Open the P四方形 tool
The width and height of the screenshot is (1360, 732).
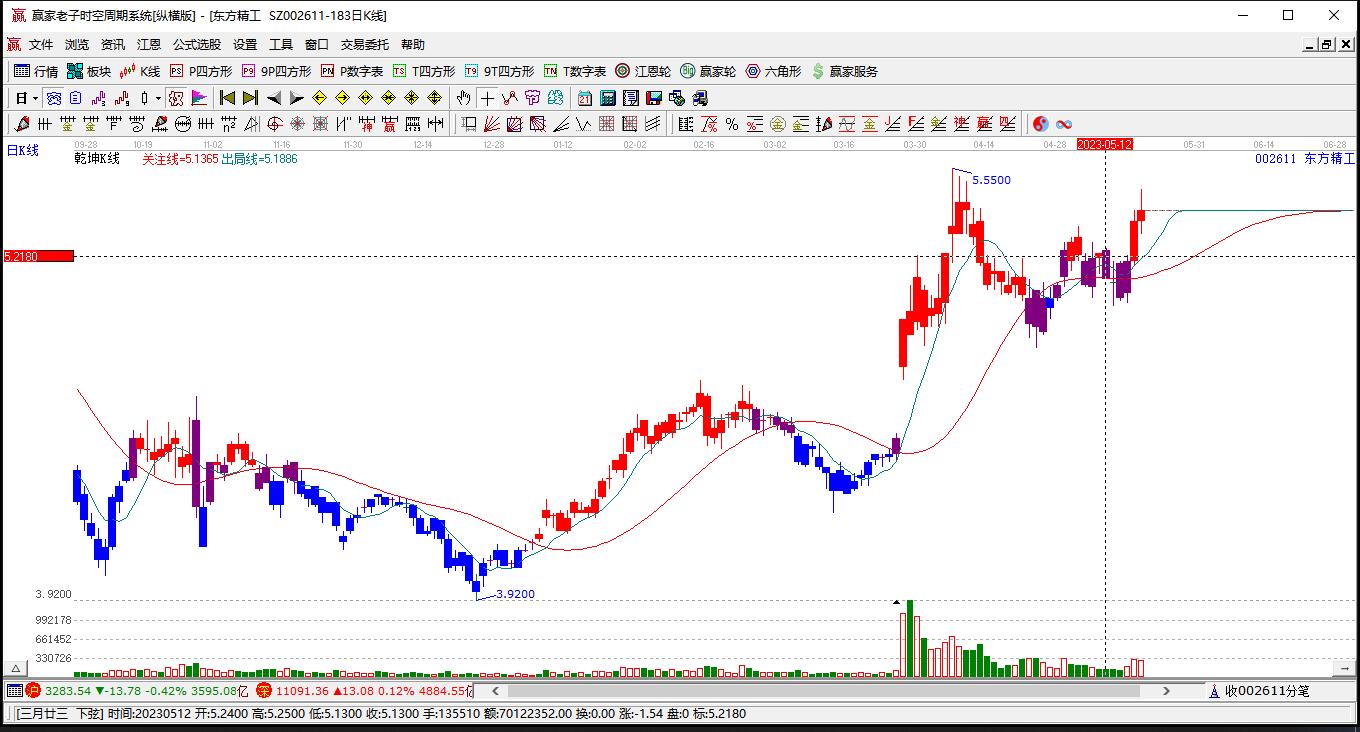pos(201,71)
